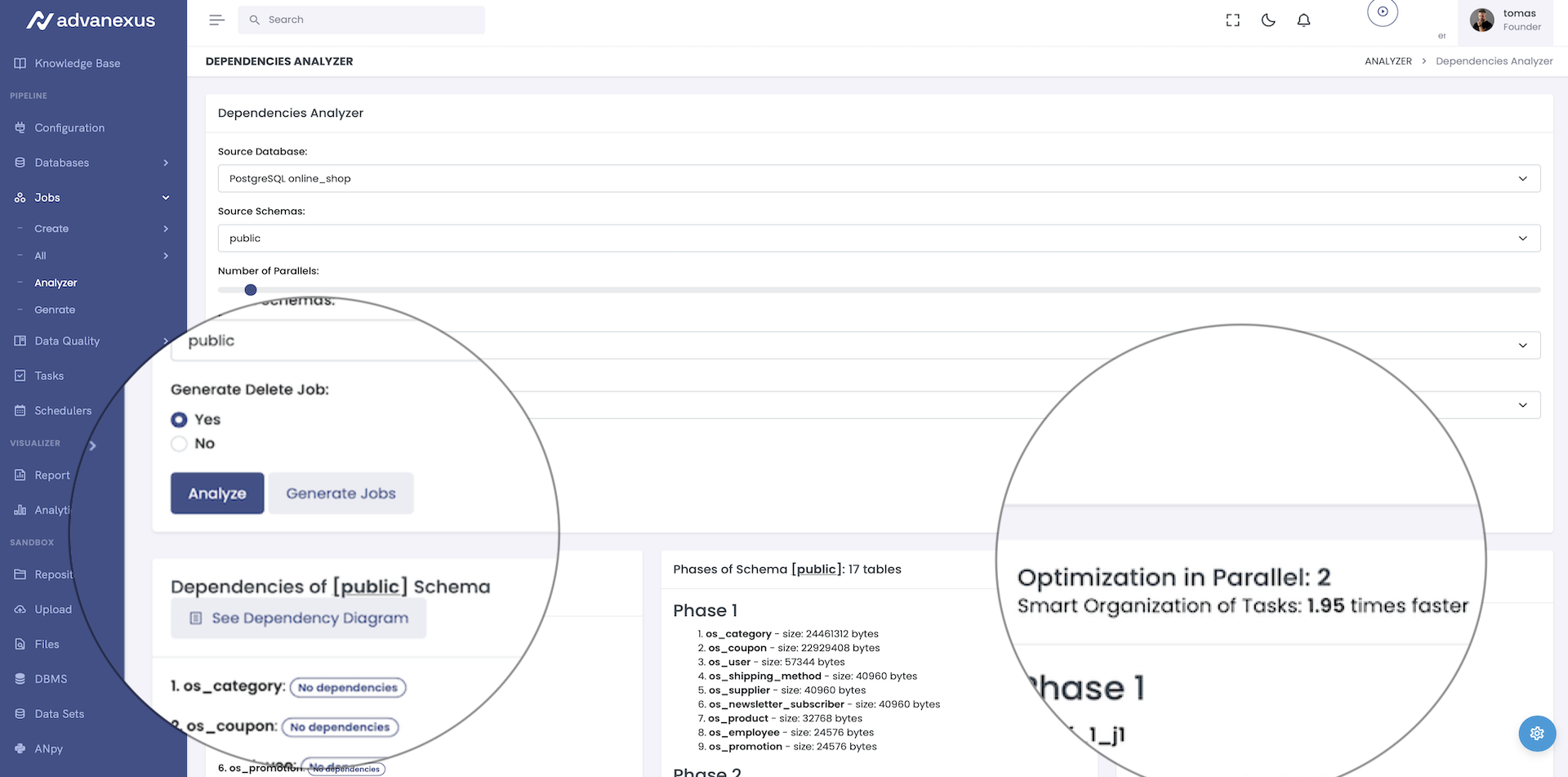
Task: Click the Configuration icon in the sidebar
Action: point(20,127)
